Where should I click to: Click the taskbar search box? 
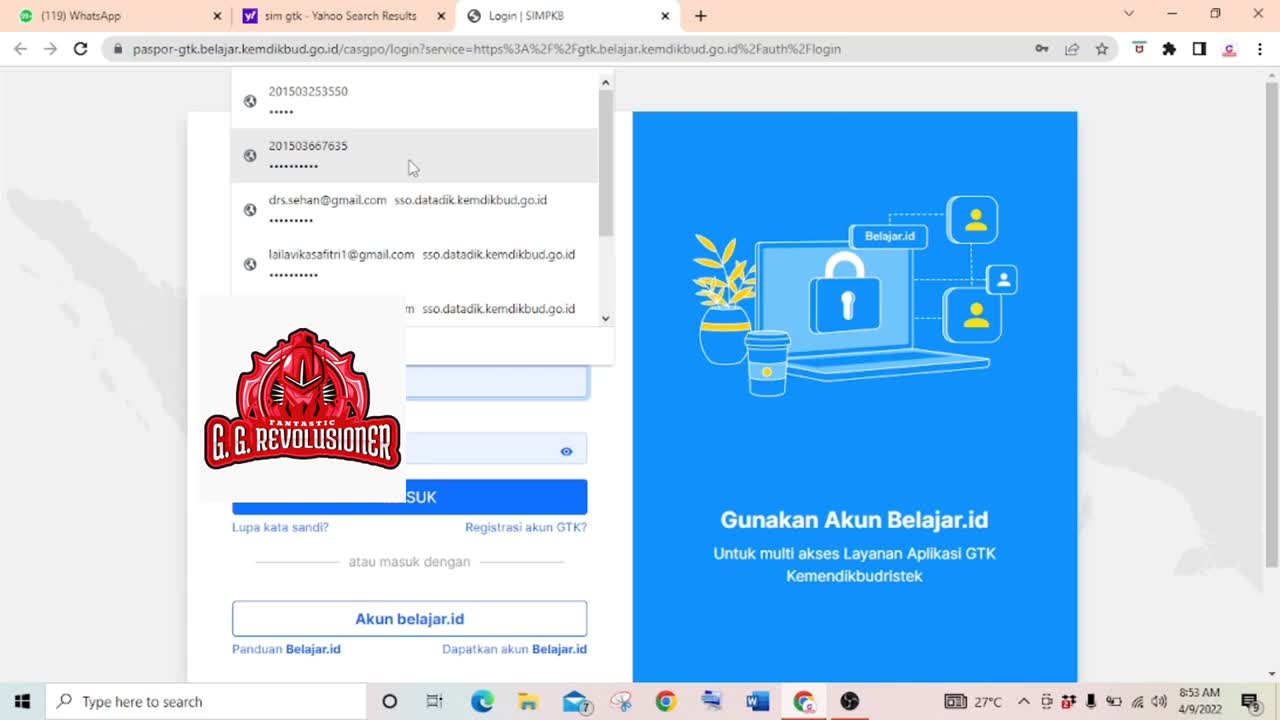tap(208, 701)
